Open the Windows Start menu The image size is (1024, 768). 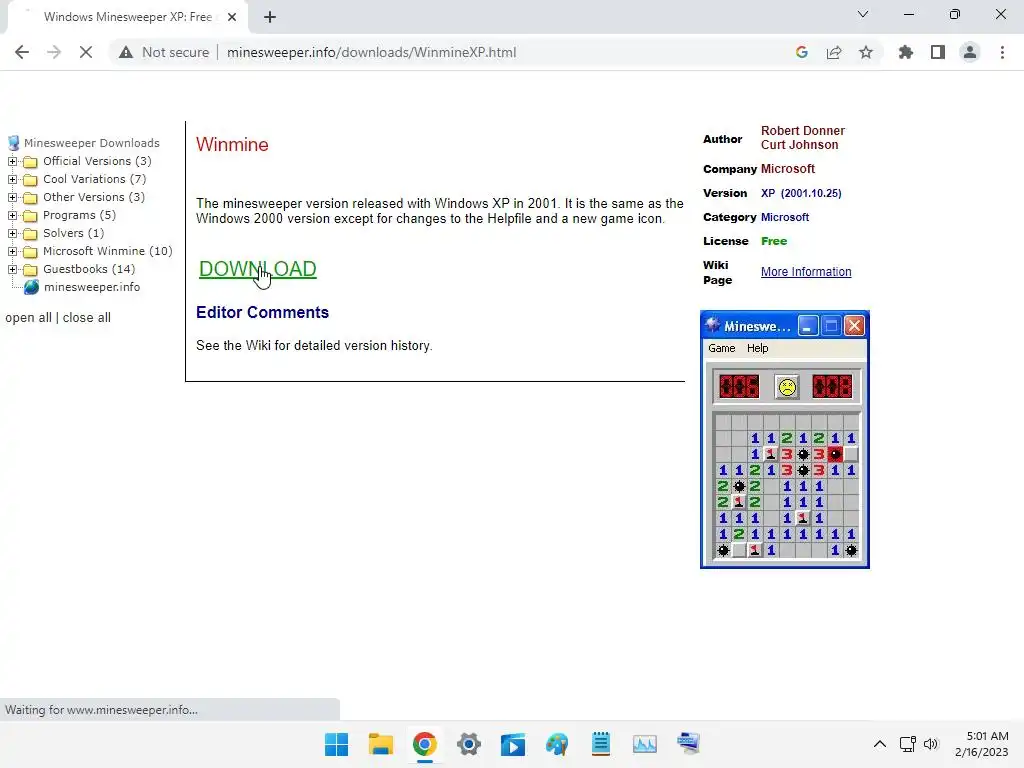[x=336, y=744]
